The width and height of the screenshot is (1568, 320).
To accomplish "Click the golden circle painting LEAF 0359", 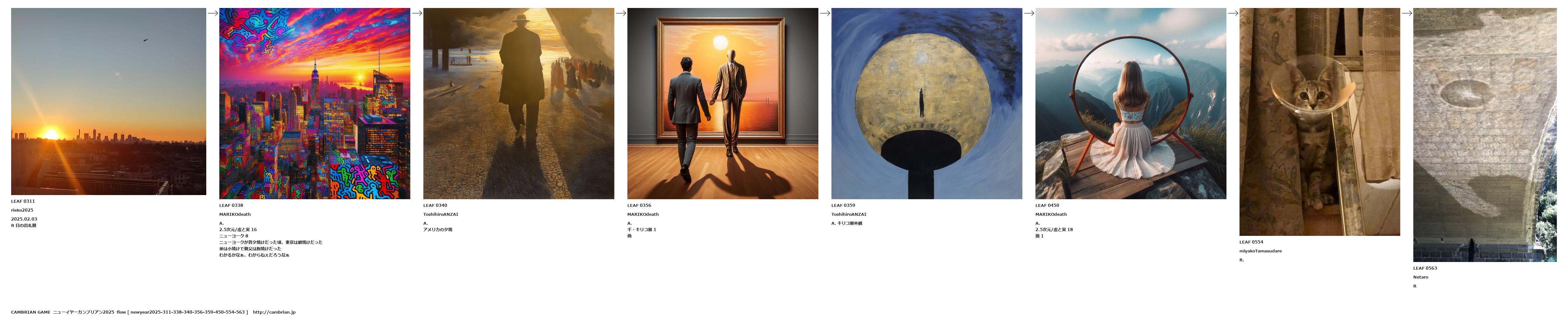I will pyautogui.click(x=926, y=104).
